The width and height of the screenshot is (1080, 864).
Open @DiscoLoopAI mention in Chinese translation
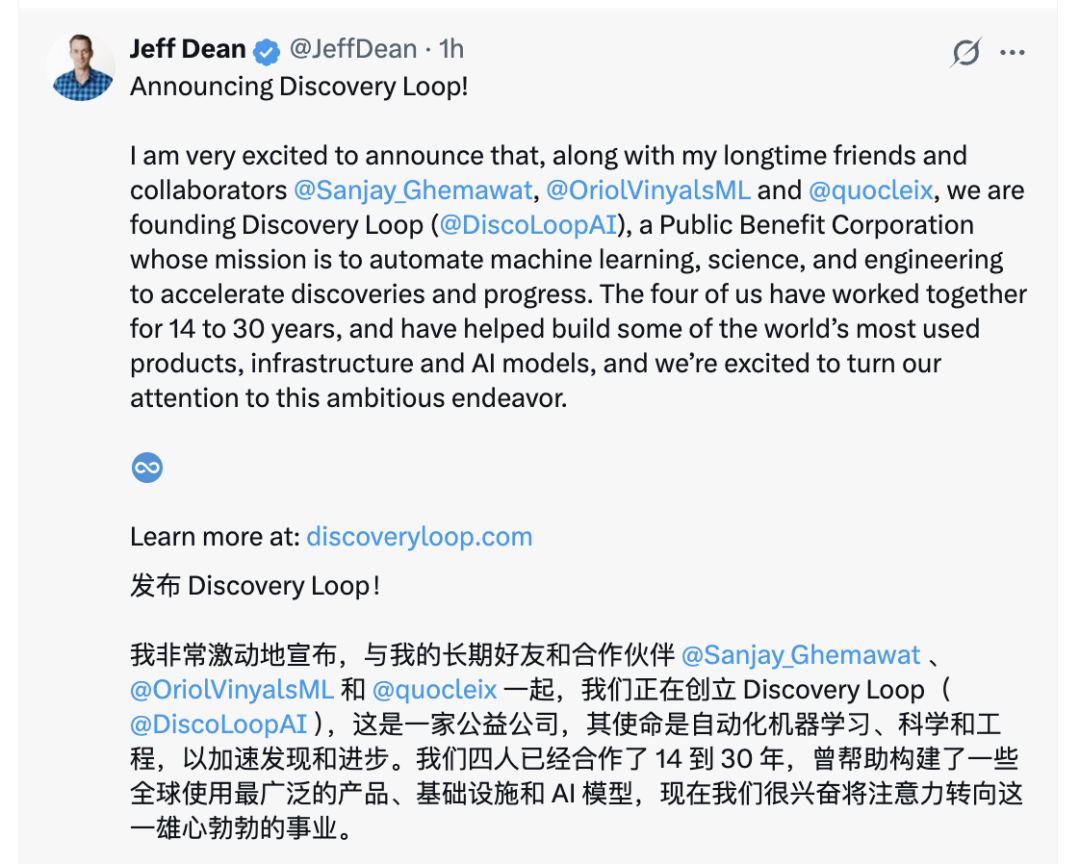[x=218, y=725]
